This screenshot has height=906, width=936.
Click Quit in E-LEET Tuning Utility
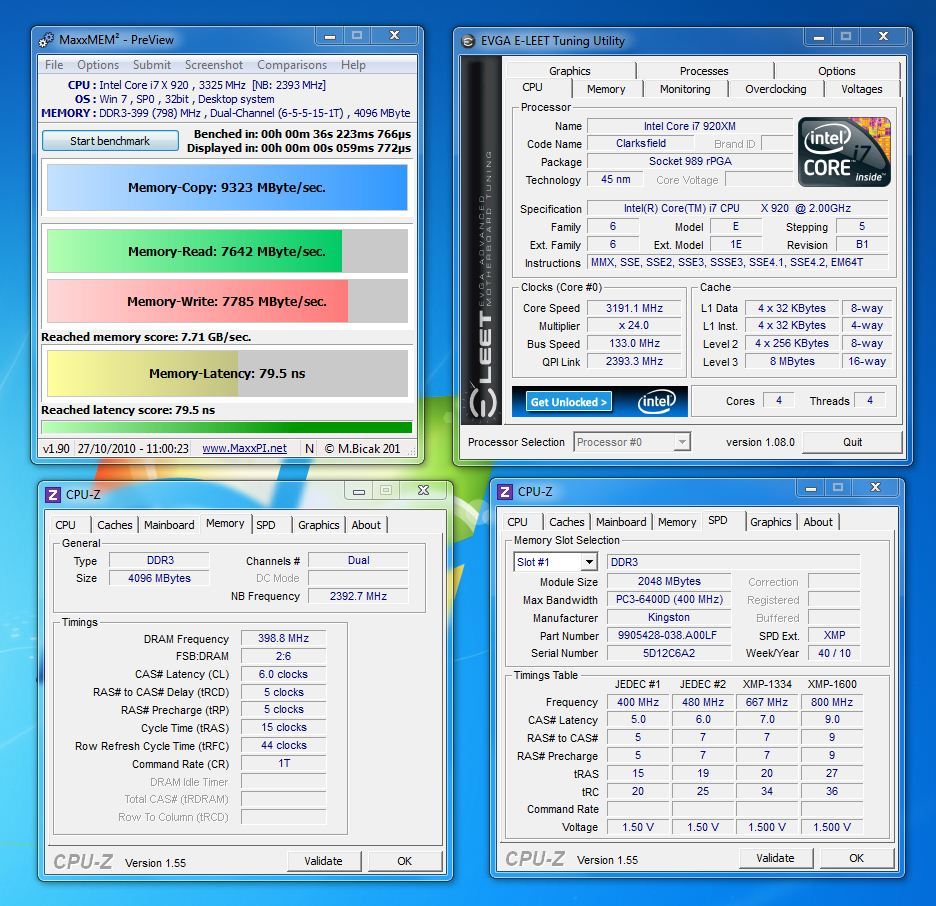pos(852,442)
